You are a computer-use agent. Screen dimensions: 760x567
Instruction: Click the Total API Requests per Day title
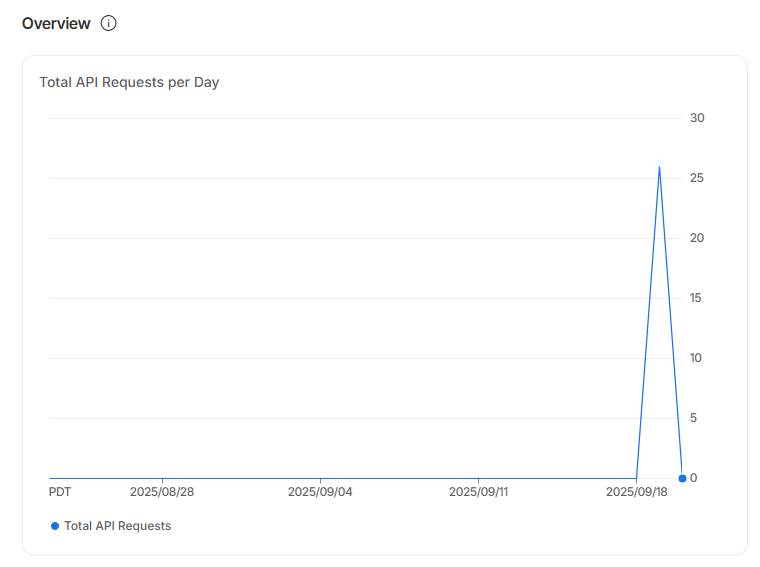coord(129,82)
